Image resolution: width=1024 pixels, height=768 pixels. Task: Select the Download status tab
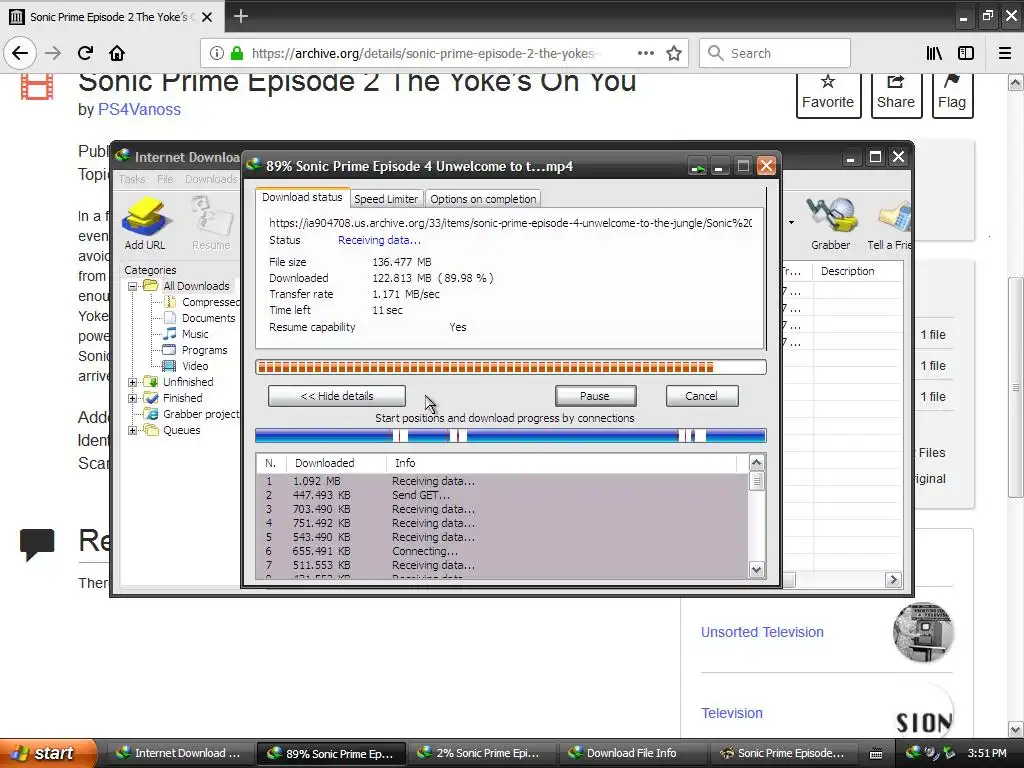coord(302,197)
